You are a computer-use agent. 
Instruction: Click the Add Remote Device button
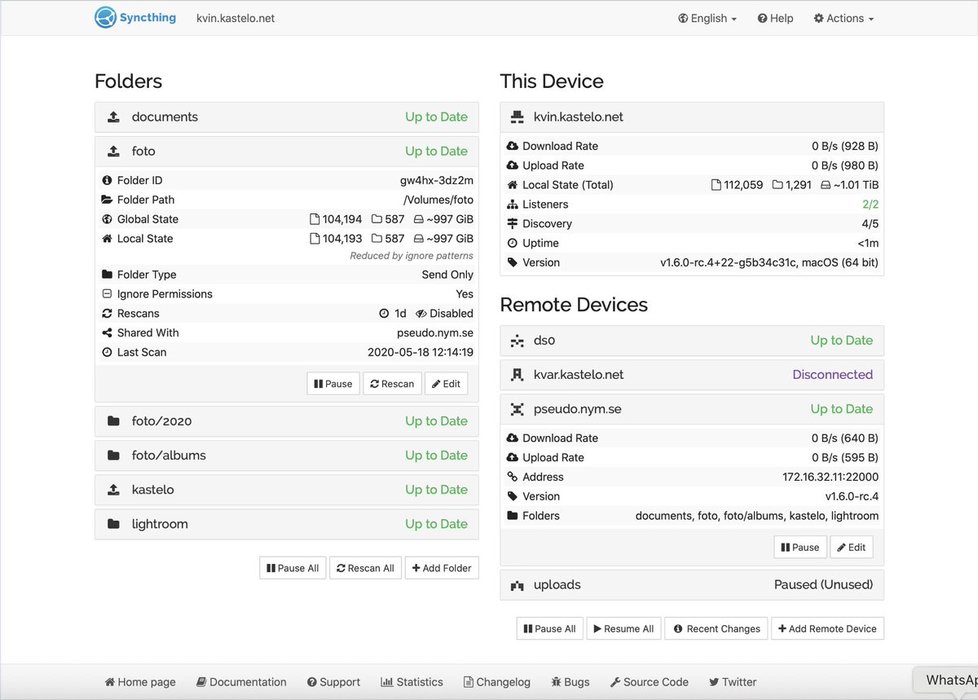[827, 629]
